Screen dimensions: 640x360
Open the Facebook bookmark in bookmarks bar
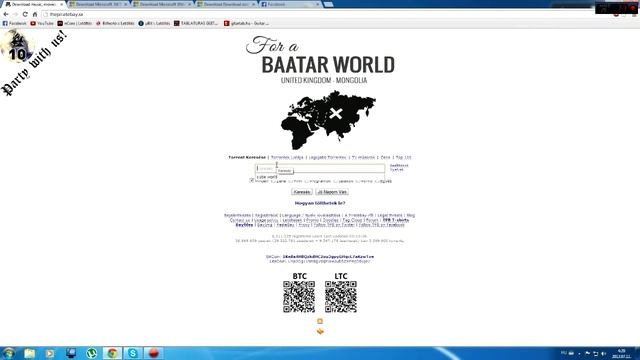(x=14, y=24)
